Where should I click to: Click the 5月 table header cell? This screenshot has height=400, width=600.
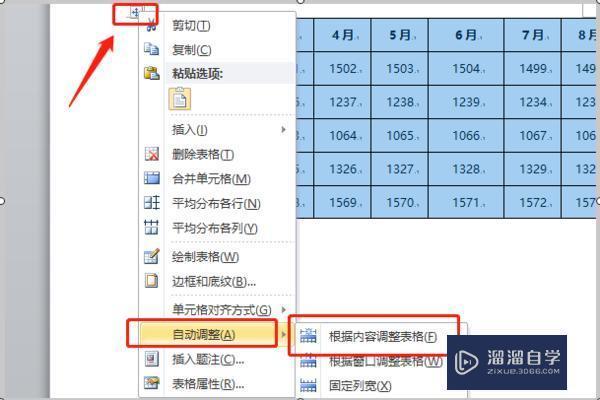399,35
